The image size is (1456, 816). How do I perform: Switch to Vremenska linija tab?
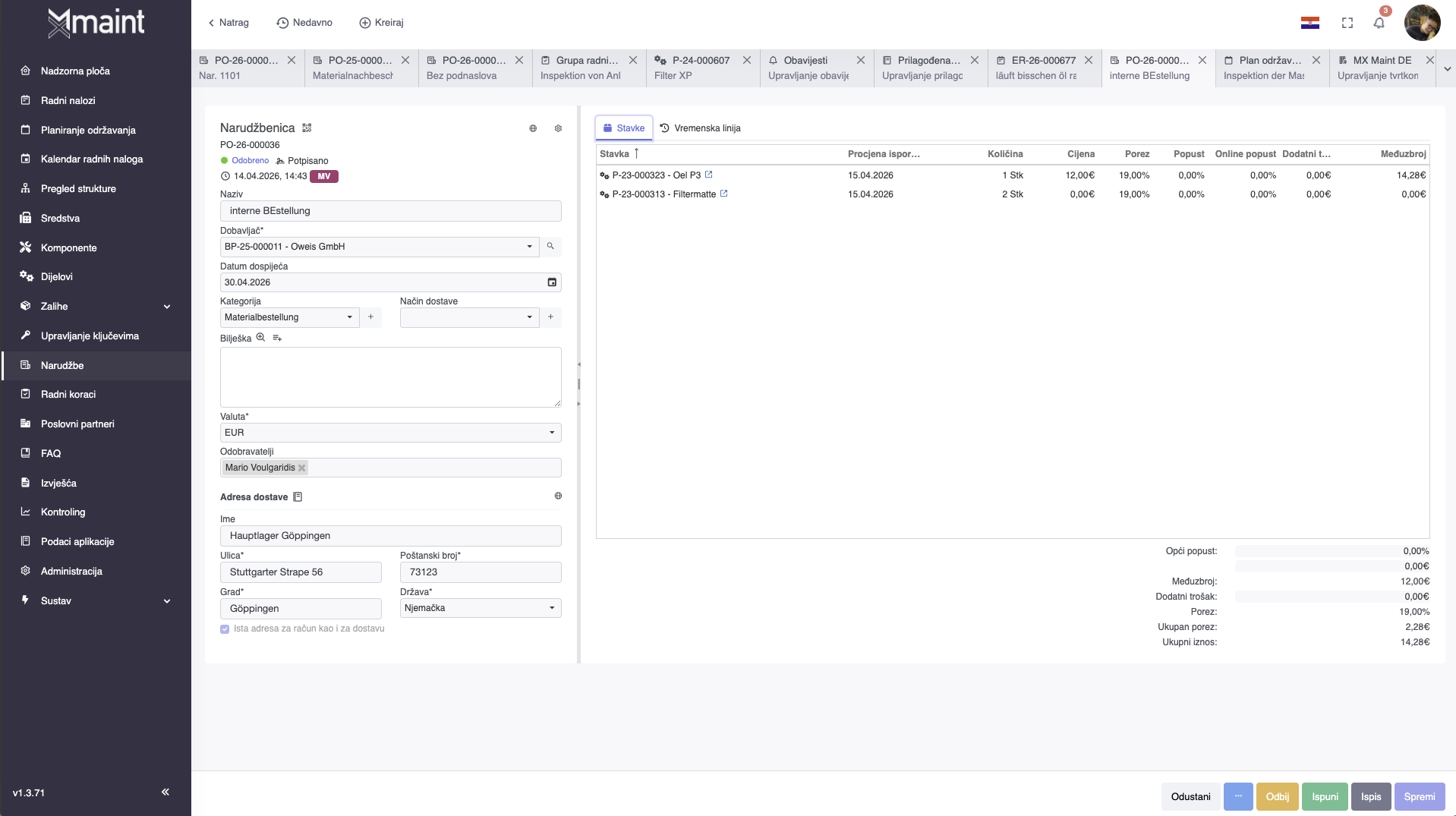(x=700, y=128)
